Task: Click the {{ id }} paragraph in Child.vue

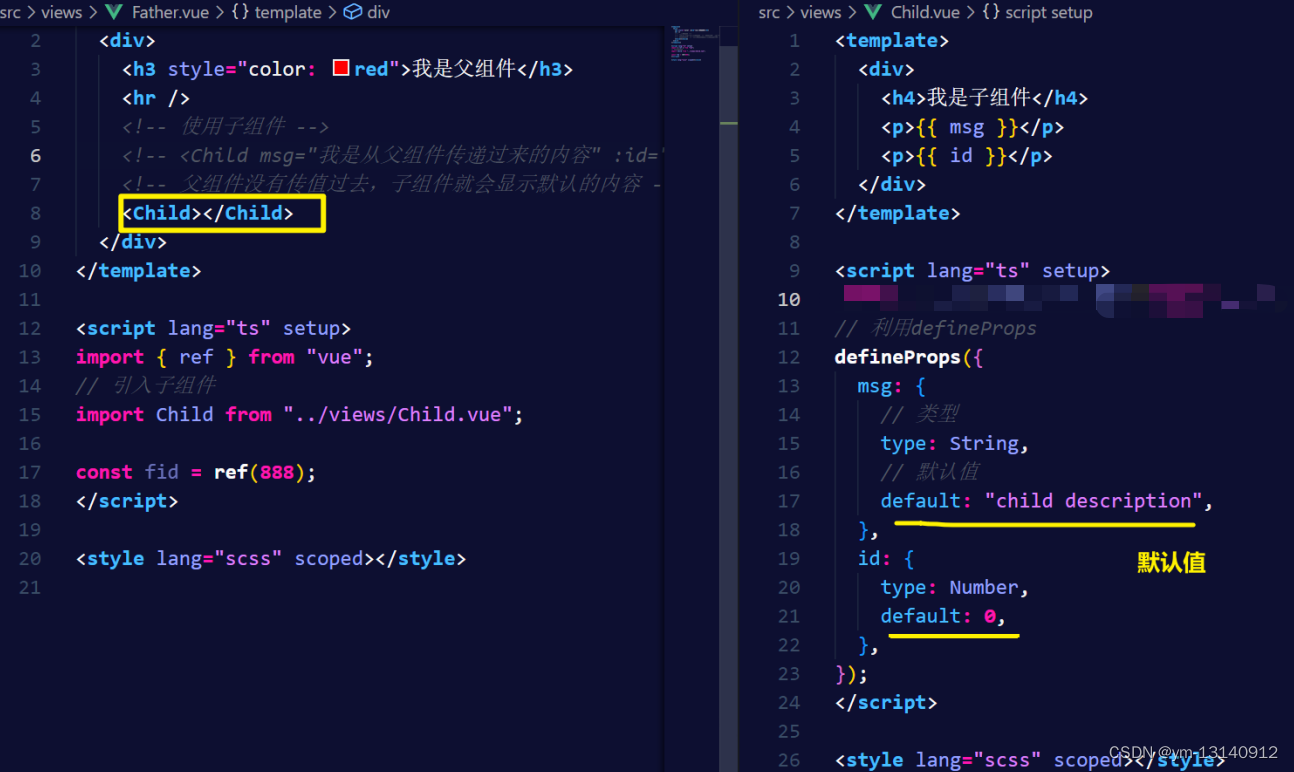Action: [x=967, y=156]
